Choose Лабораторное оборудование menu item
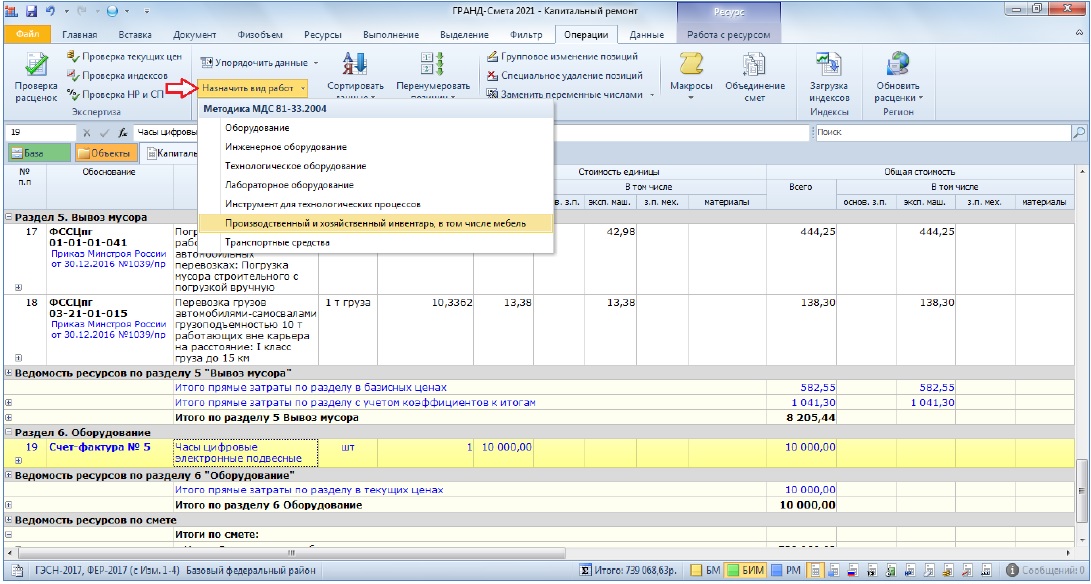This screenshot has width=1091, height=584. point(376,185)
